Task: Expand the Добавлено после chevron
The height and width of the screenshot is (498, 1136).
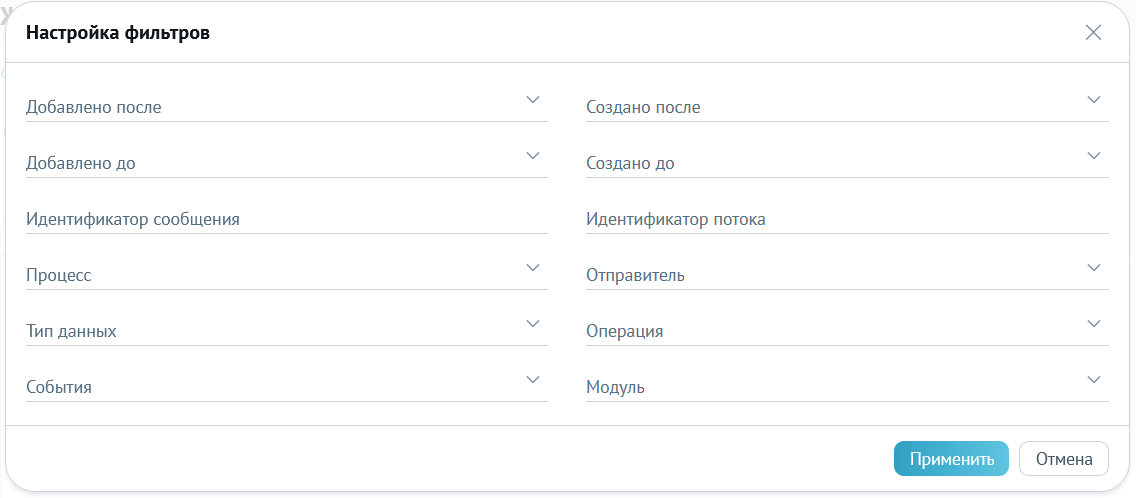Action: click(533, 100)
